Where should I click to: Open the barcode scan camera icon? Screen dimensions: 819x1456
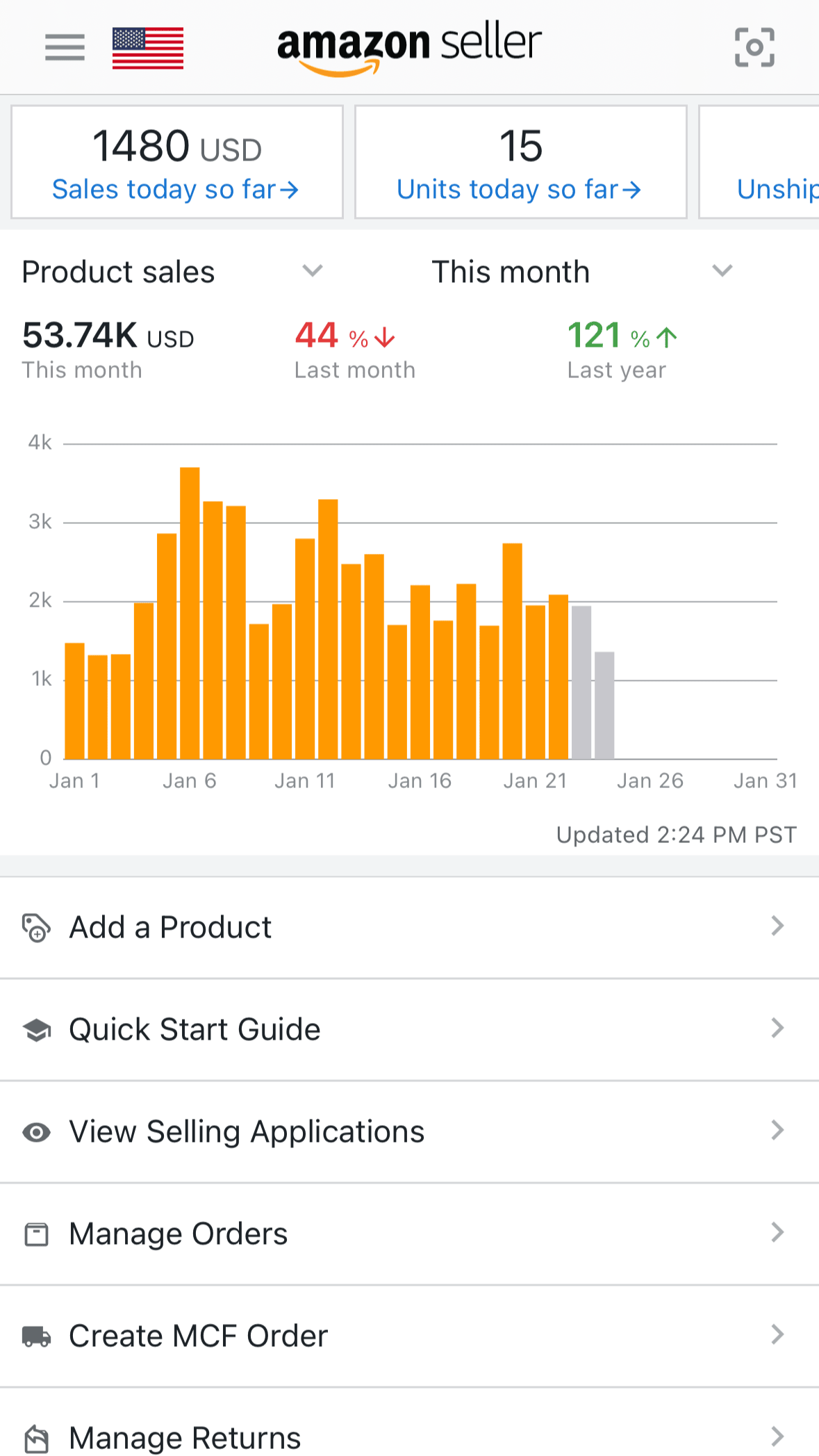pos(754,47)
